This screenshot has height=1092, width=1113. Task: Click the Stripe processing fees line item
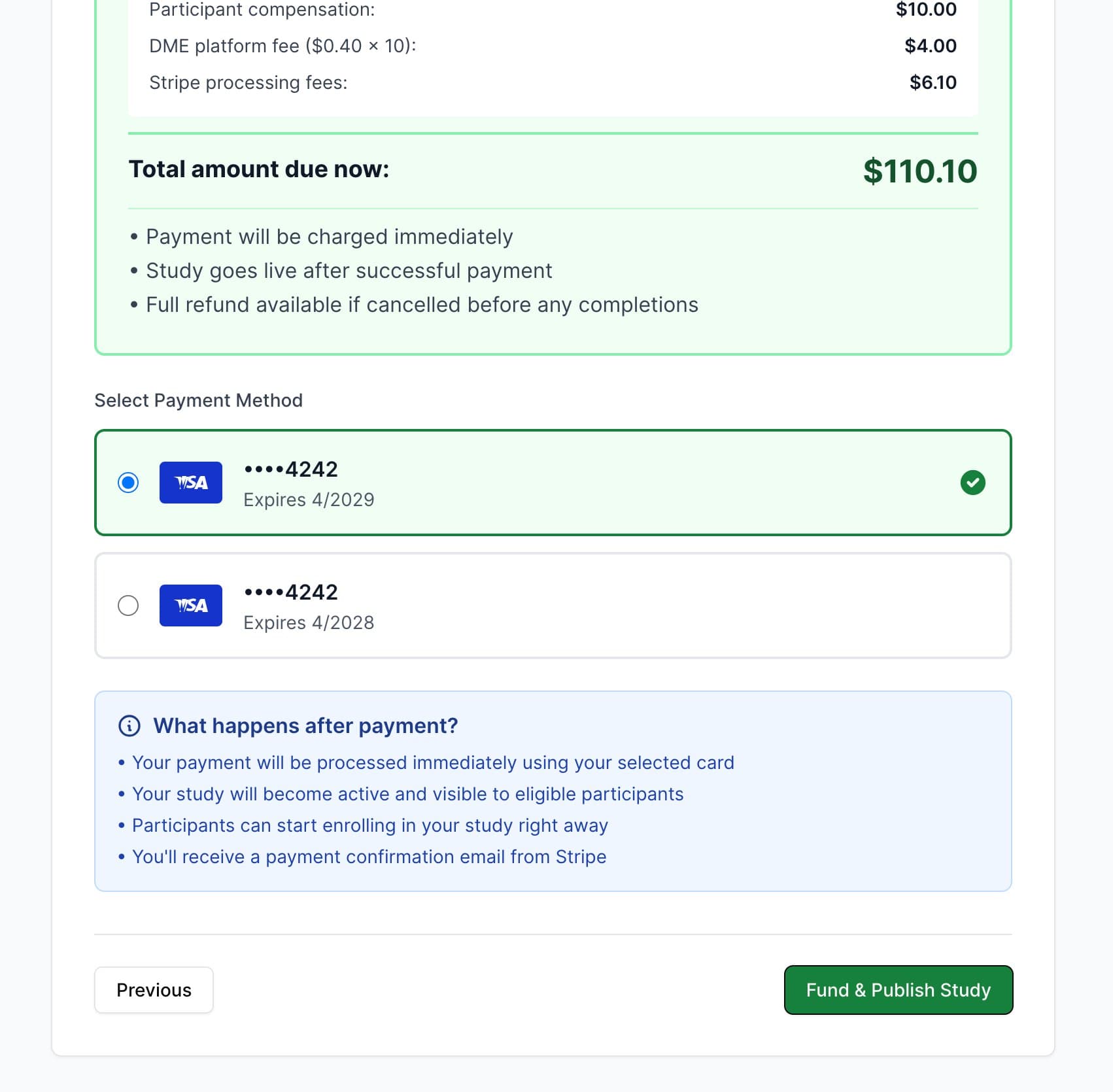coord(248,82)
